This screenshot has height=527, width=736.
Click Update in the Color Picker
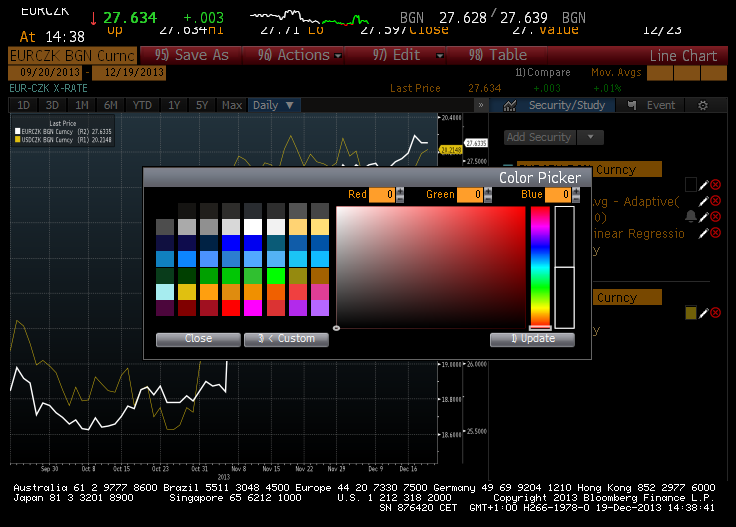pos(532,339)
